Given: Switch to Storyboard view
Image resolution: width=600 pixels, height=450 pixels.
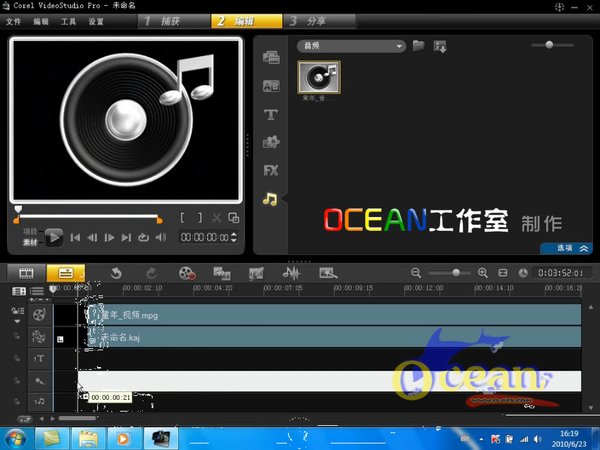Looking at the screenshot, I should [x=27, y=272].
